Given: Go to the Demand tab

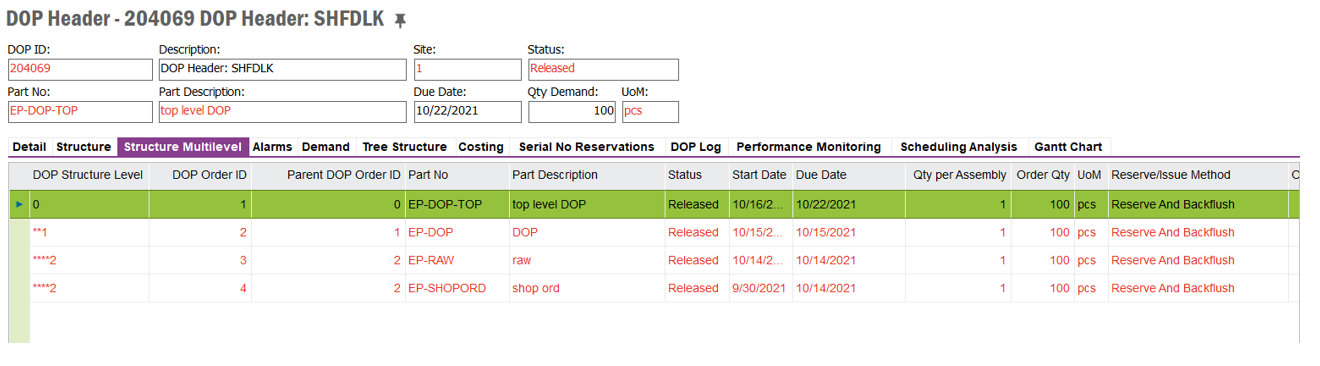Looking at the screenshot, I should pos(326,147).
